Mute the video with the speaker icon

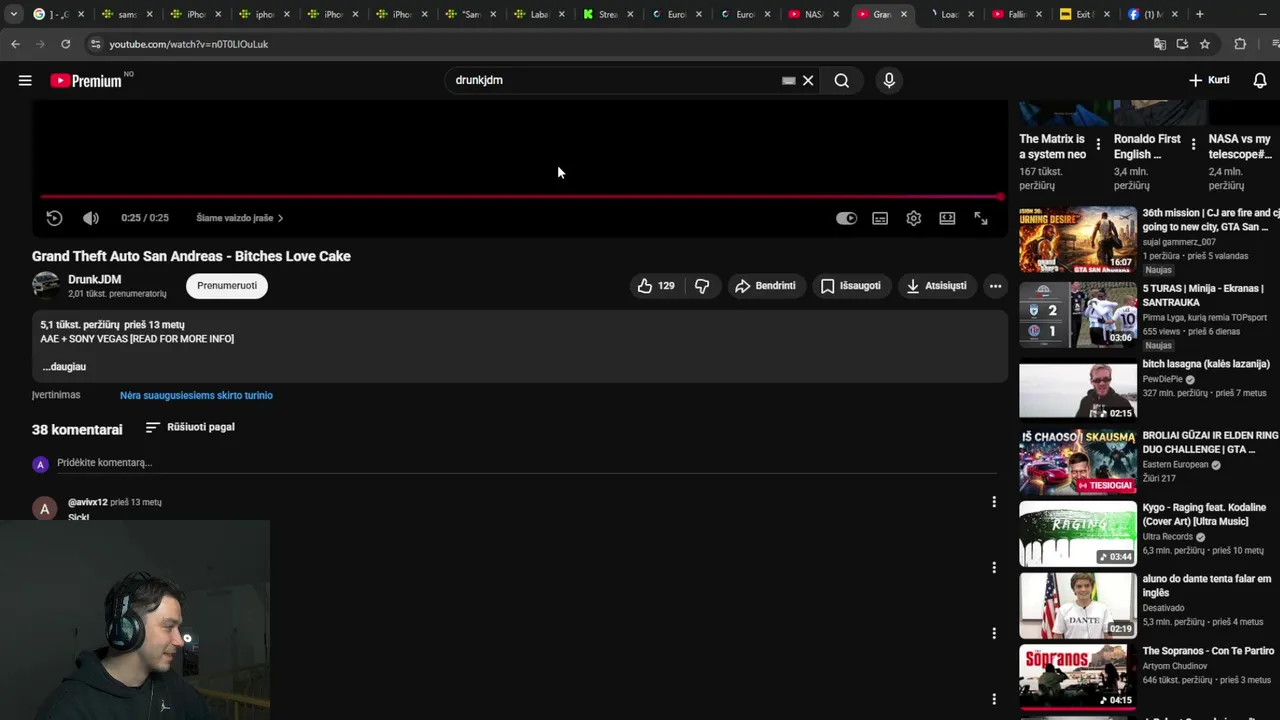tap(91, 218)
